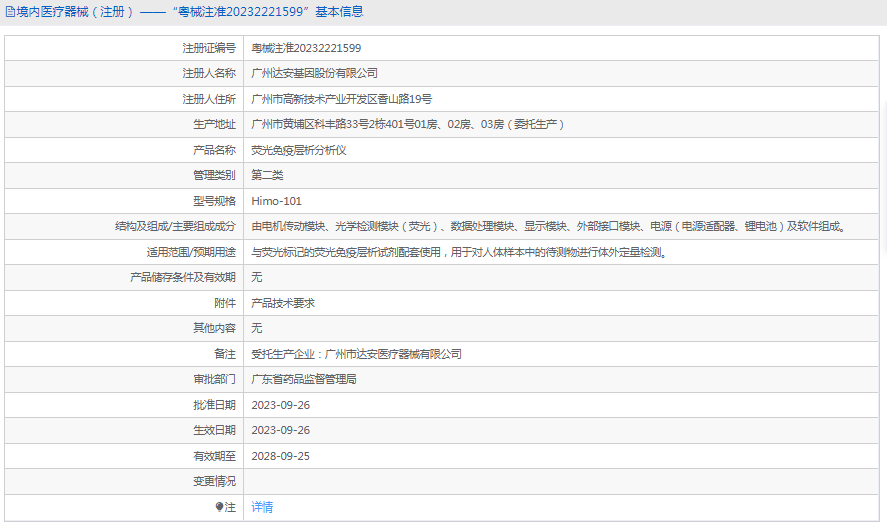The width and height of the screenshot is (887, 529).
Task: Click the 注册人名称 row label
Action: click(209, 74)
